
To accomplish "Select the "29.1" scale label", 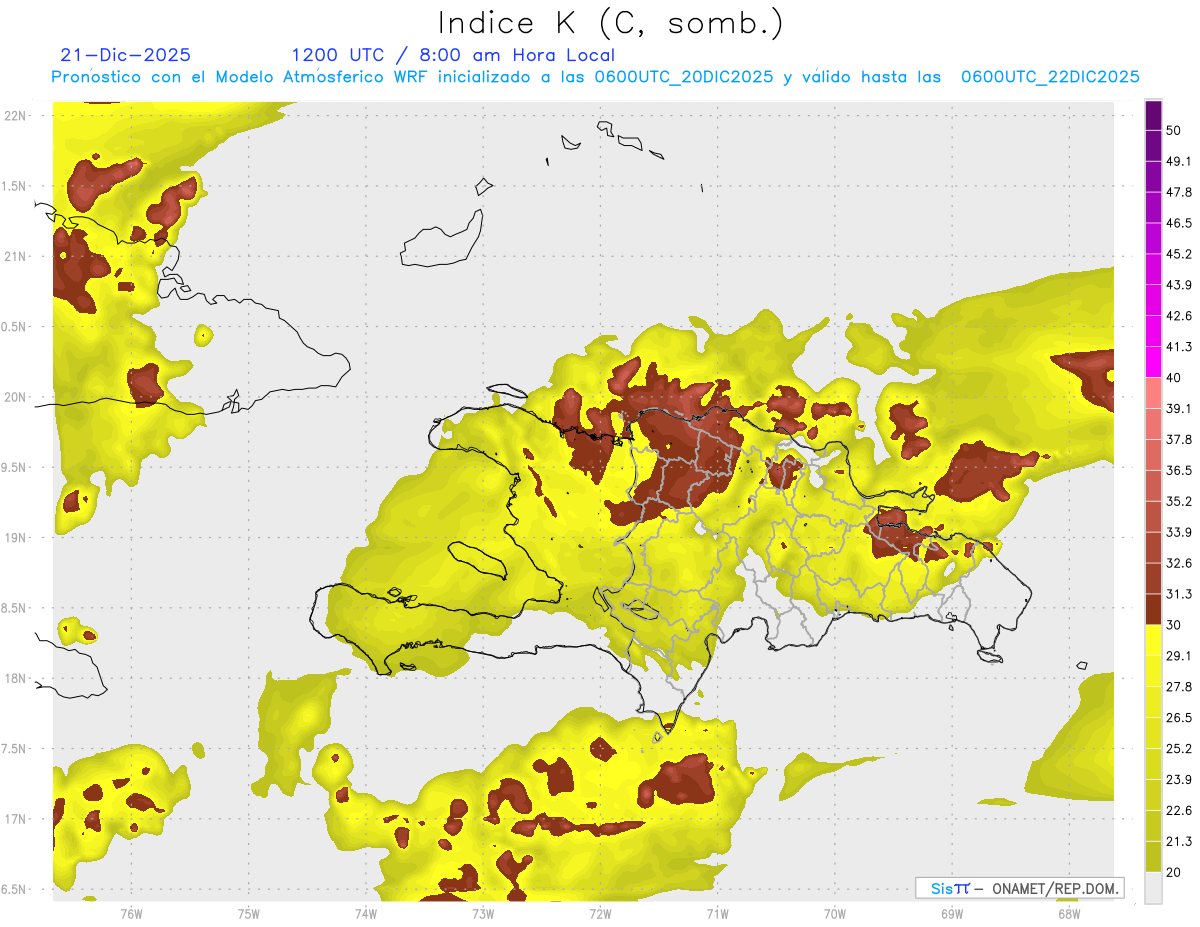I will [1179, 656].
